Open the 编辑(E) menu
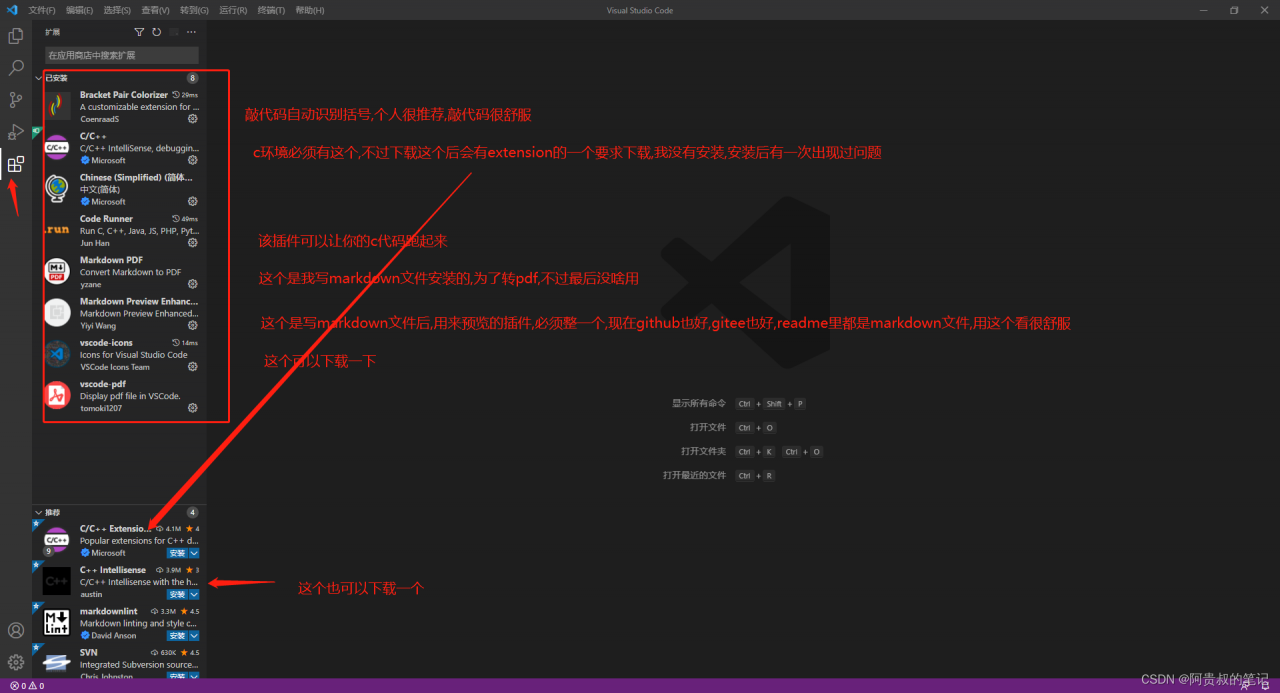 [x=80, y=10]
